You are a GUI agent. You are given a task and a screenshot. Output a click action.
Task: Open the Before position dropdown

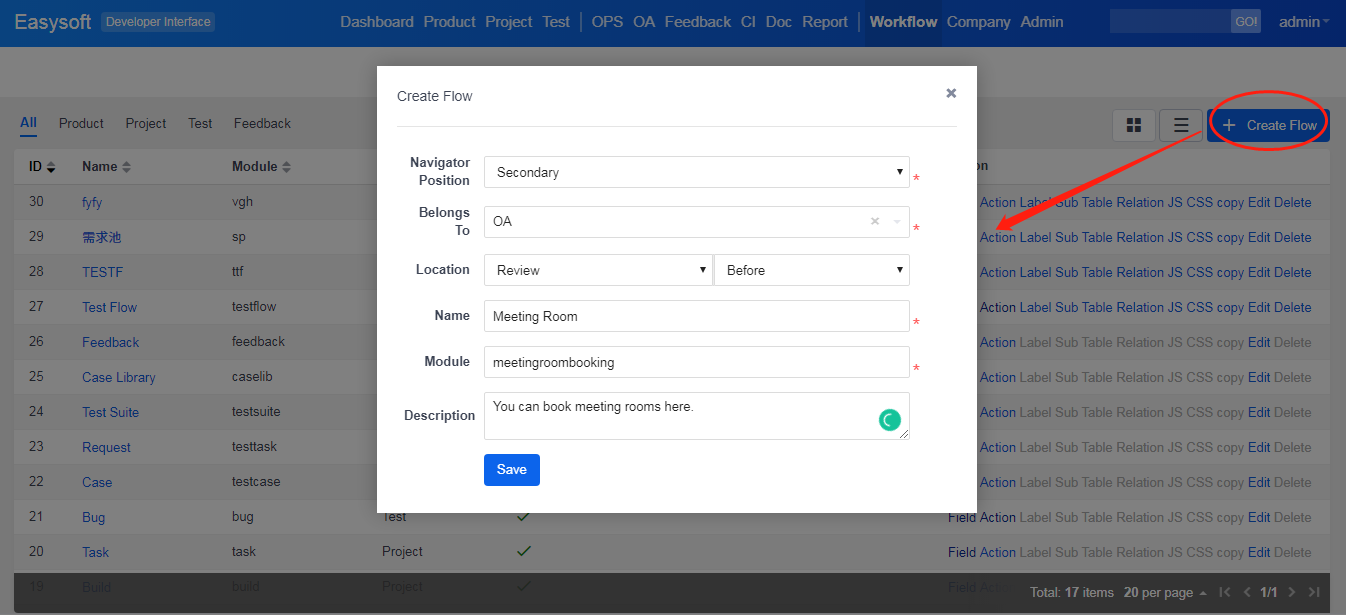[811, 270]
